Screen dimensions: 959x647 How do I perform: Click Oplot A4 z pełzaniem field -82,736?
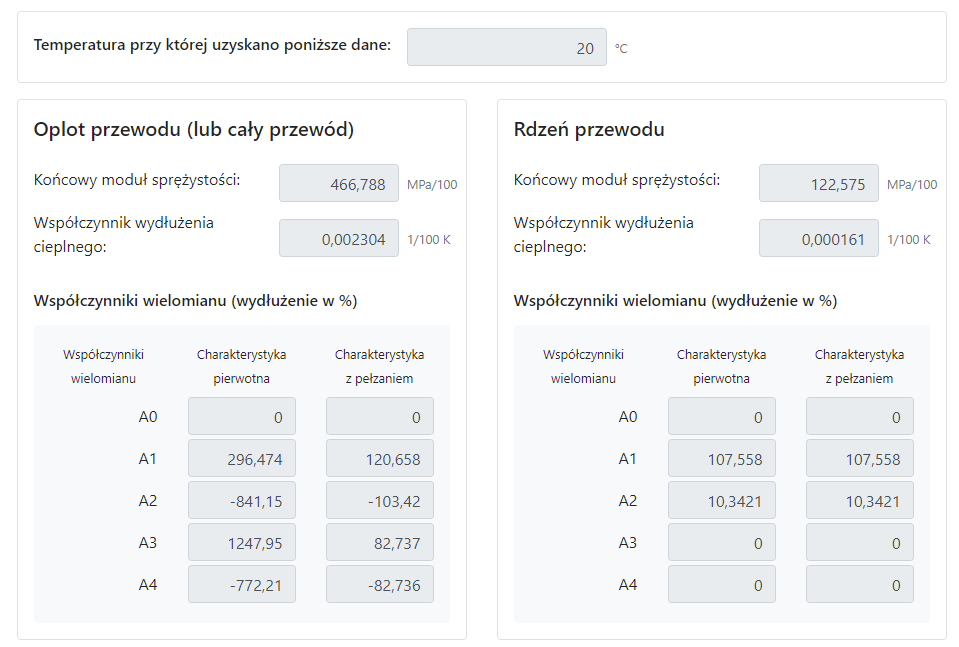click(x=380, y=584)
